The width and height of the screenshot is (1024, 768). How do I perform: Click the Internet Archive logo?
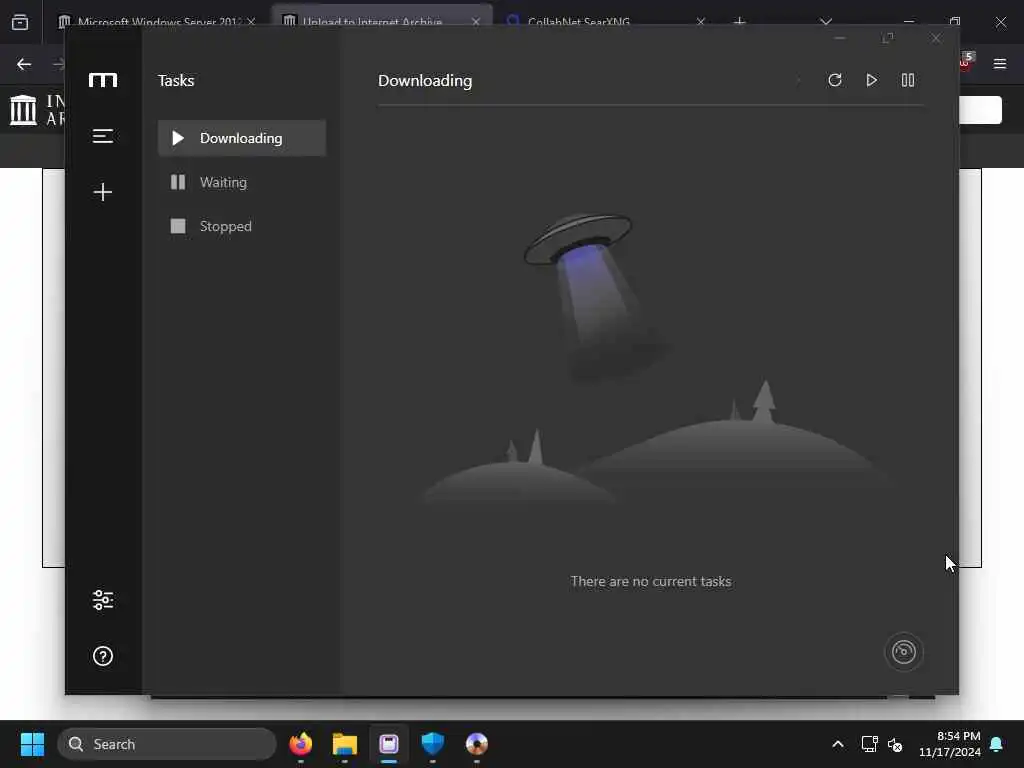click(x=38, y=110)
